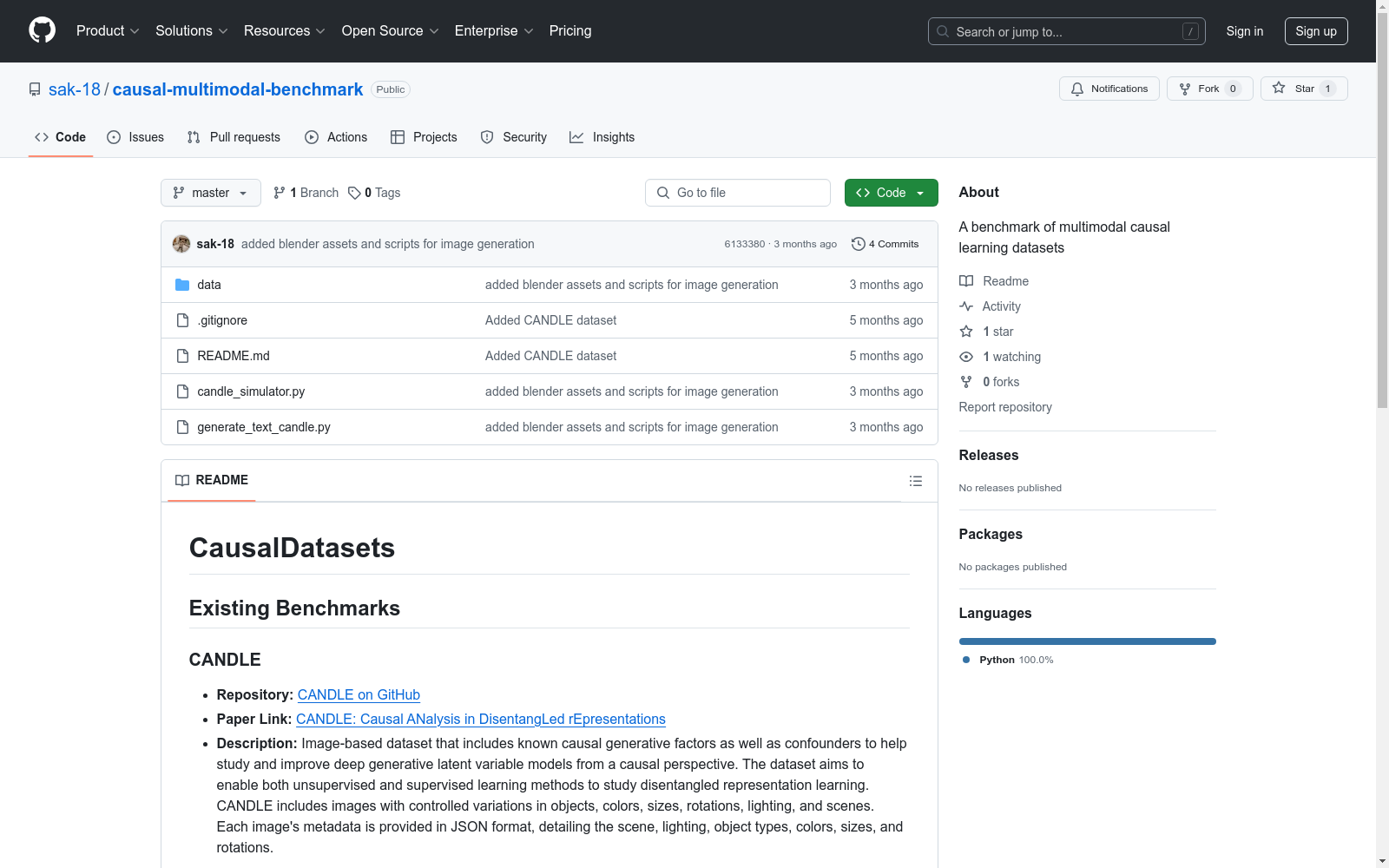The image size is (1389, 868).
Task: Click the star count badge 1
Action: [1327, 89]
